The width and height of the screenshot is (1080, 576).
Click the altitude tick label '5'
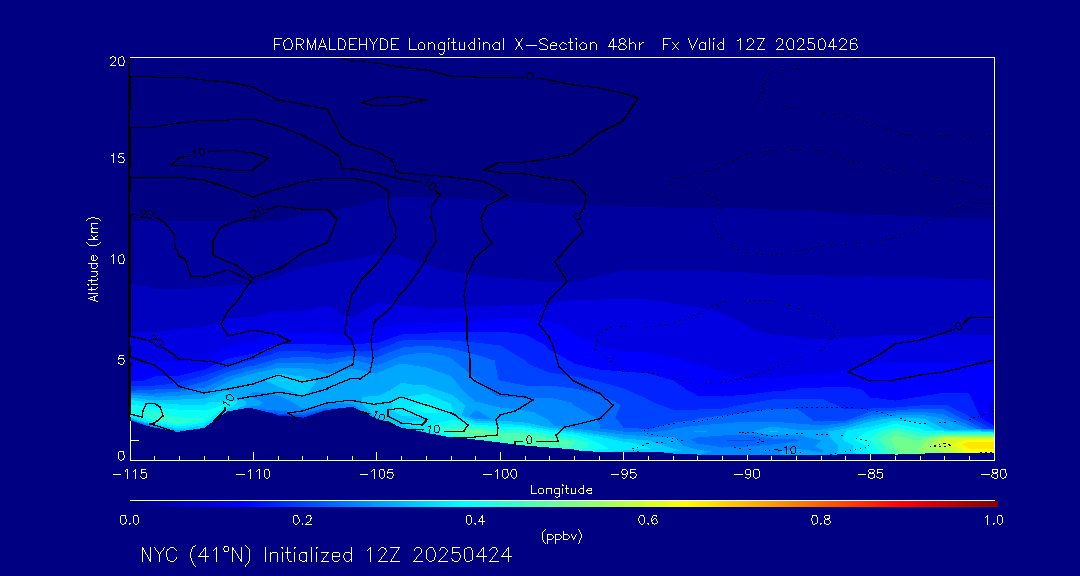(x=121, y=358)
